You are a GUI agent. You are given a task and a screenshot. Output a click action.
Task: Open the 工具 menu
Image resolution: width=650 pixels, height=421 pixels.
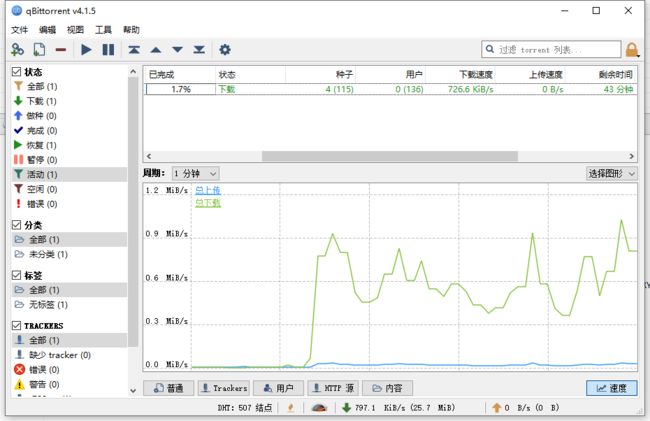103,30
